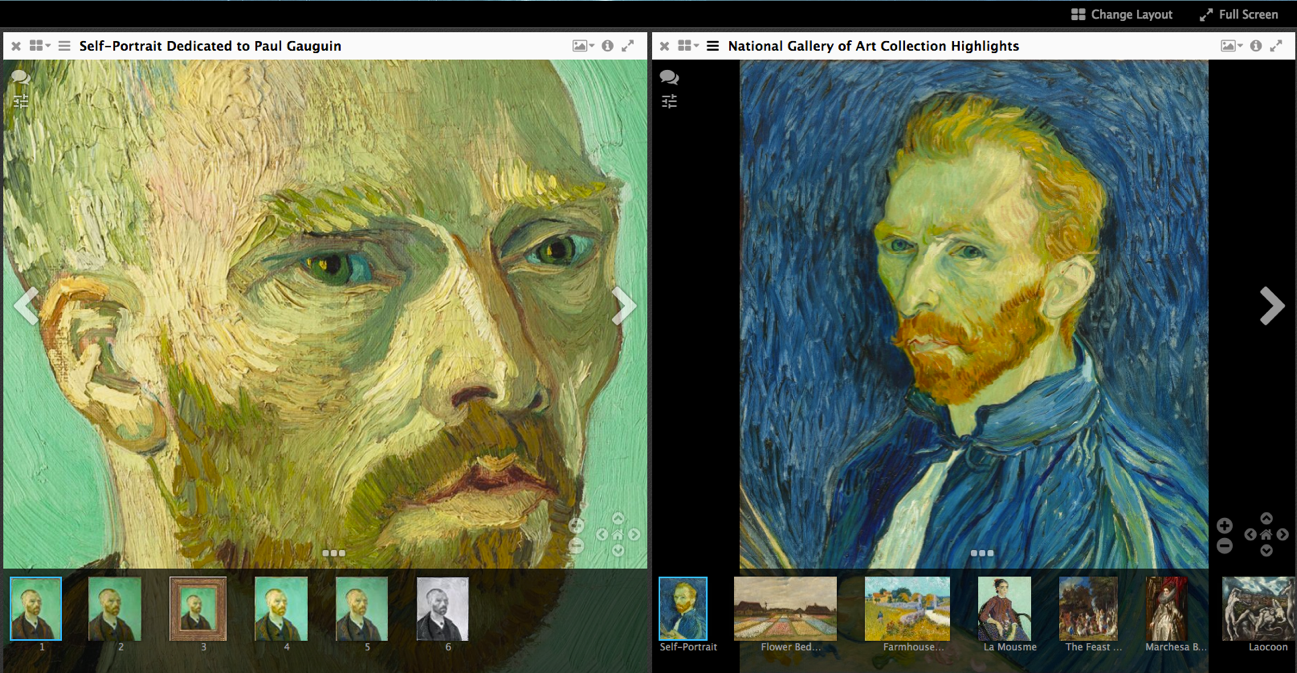Open image view type dropdown in Gauguin window
This screenshot has height=673, width=1297.
pos(583,46)
